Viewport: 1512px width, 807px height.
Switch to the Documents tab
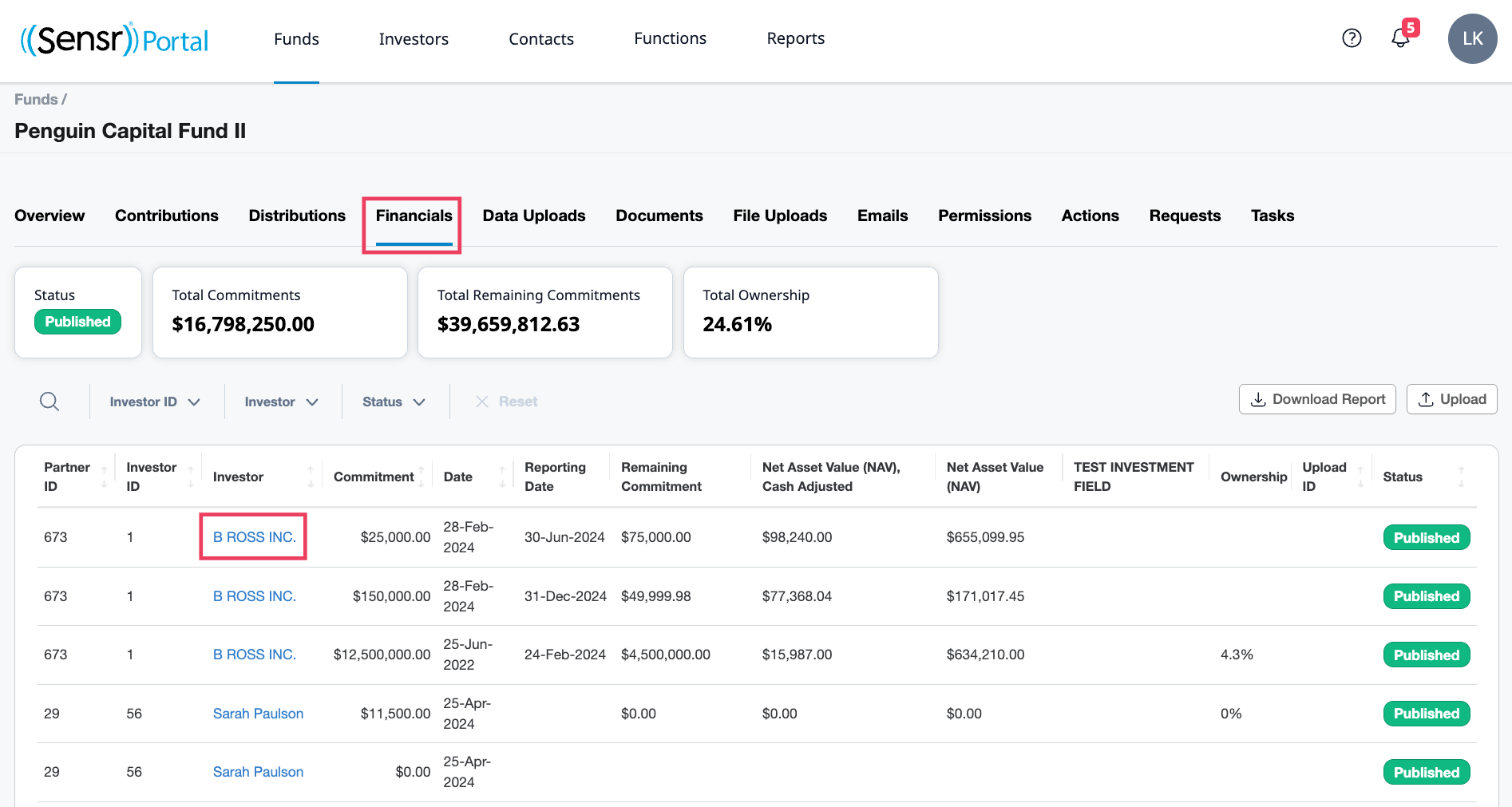tap(659, 216)
